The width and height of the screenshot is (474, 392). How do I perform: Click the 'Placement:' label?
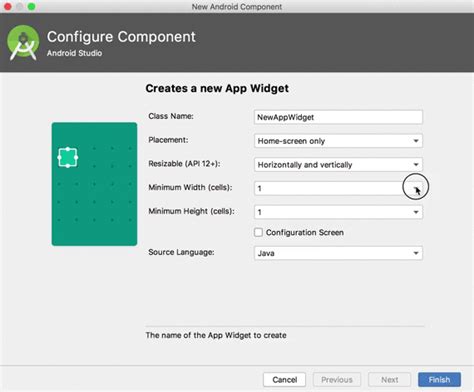(x=168, y=140)
